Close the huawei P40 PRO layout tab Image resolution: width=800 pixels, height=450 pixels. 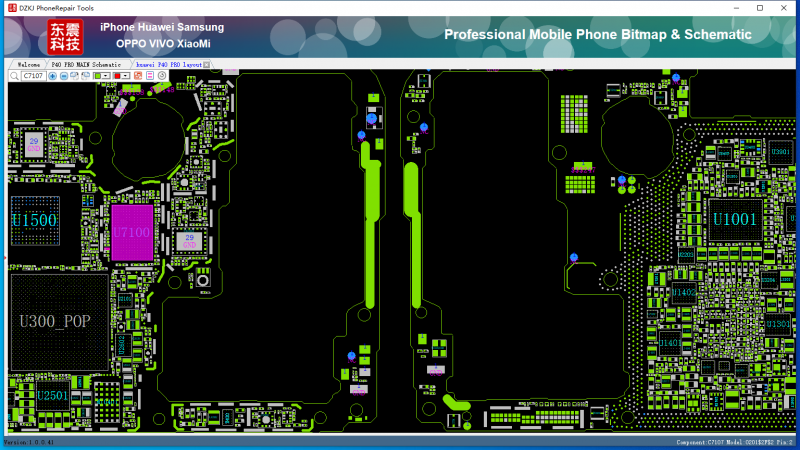207,65
